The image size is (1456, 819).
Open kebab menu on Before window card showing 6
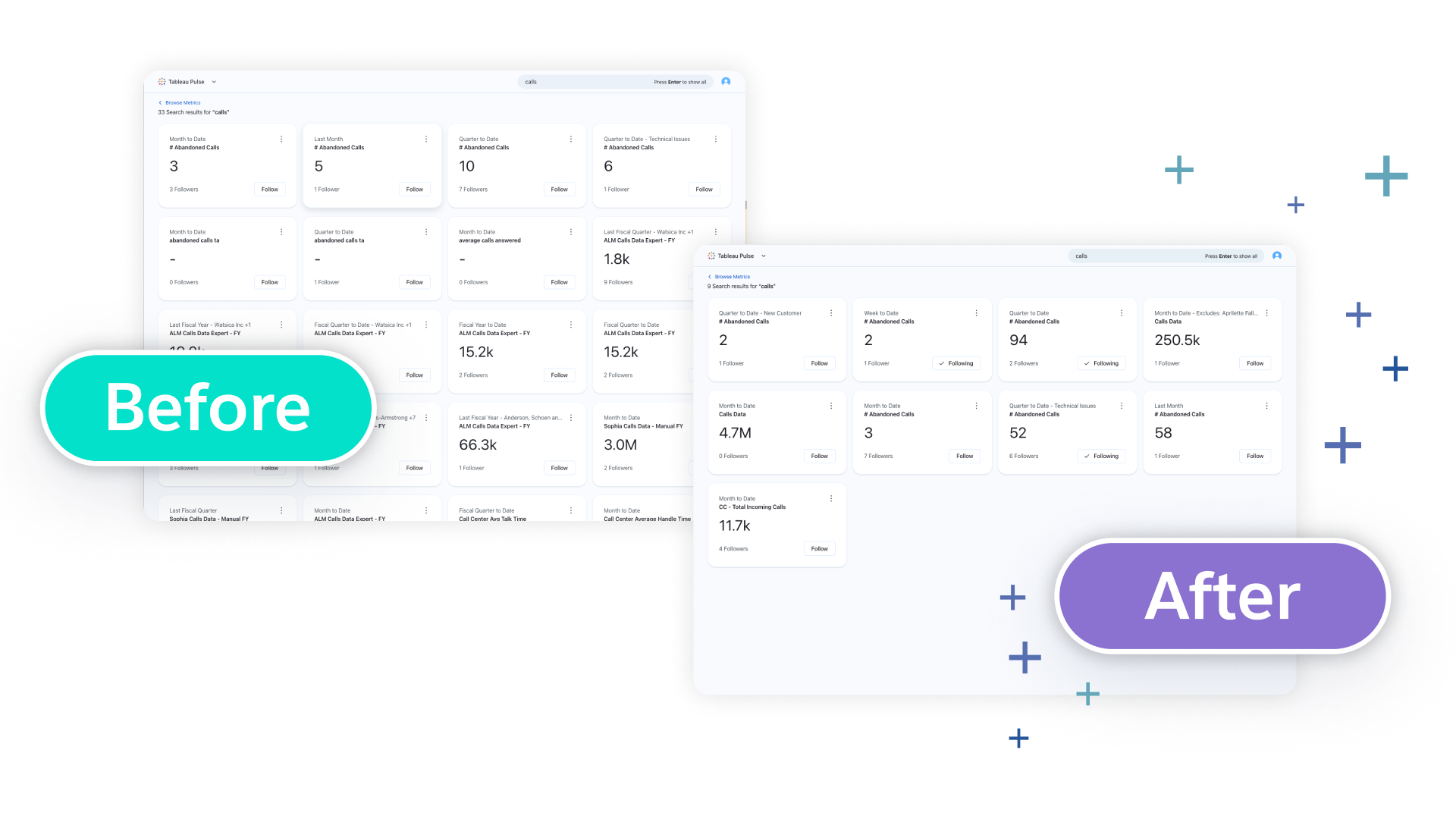[x=716, y=139]
